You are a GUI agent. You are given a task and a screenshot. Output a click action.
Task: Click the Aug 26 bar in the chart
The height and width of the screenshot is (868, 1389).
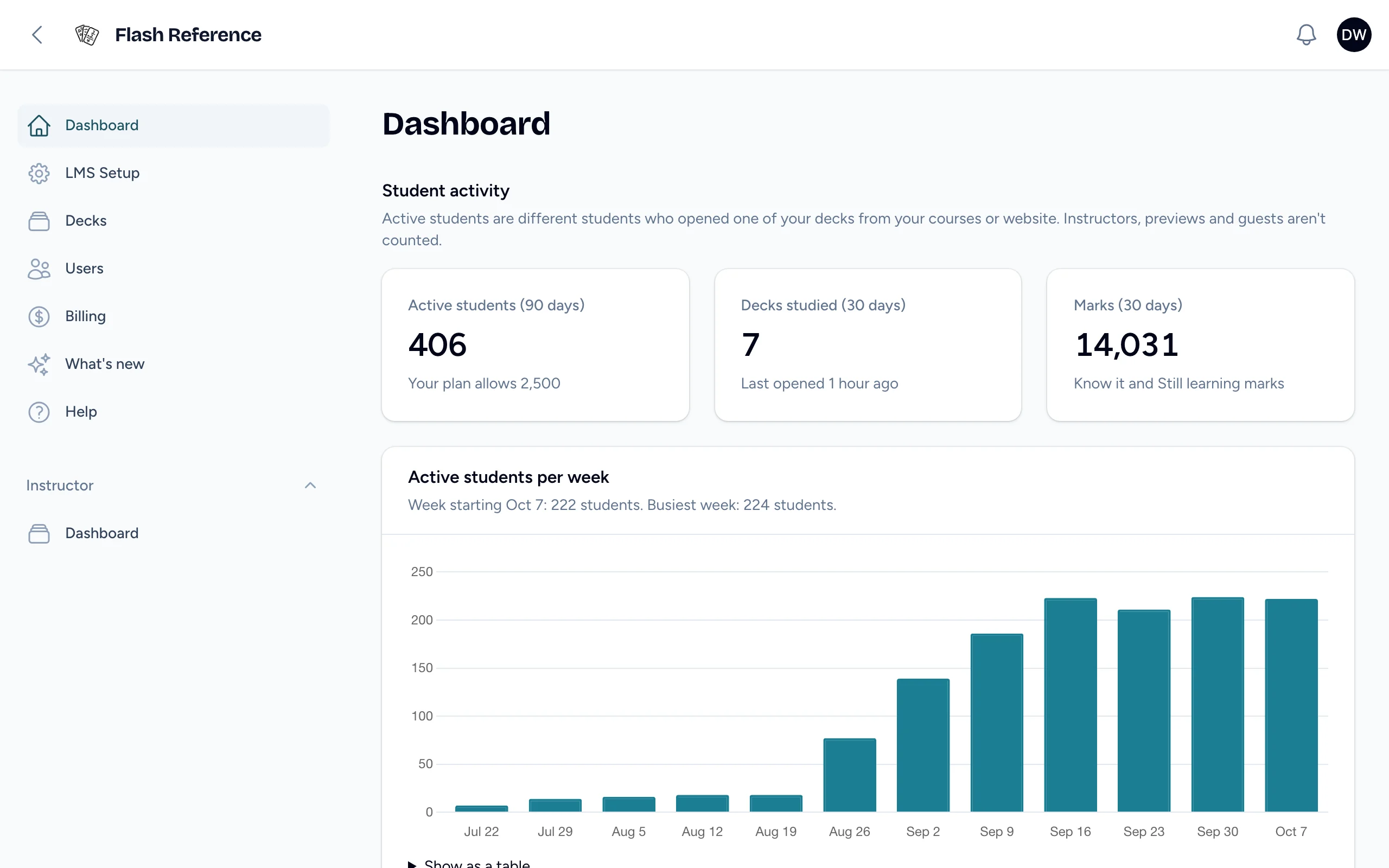pos(850,775)
